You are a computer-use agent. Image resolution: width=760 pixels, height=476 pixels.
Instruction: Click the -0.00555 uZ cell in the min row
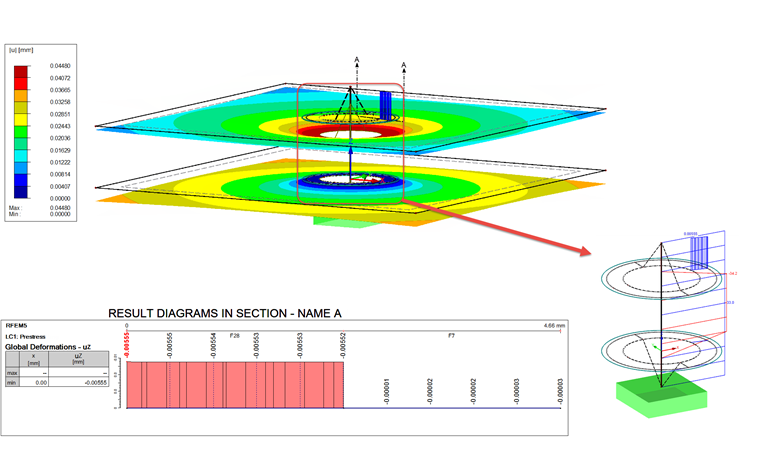(x=79, y=382)
